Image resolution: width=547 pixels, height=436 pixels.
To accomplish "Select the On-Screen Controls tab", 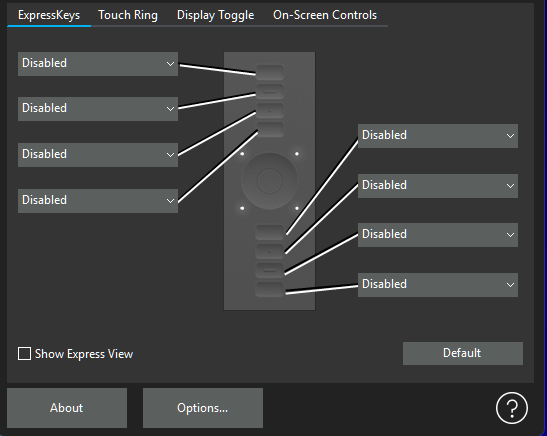I will point(325,15).
